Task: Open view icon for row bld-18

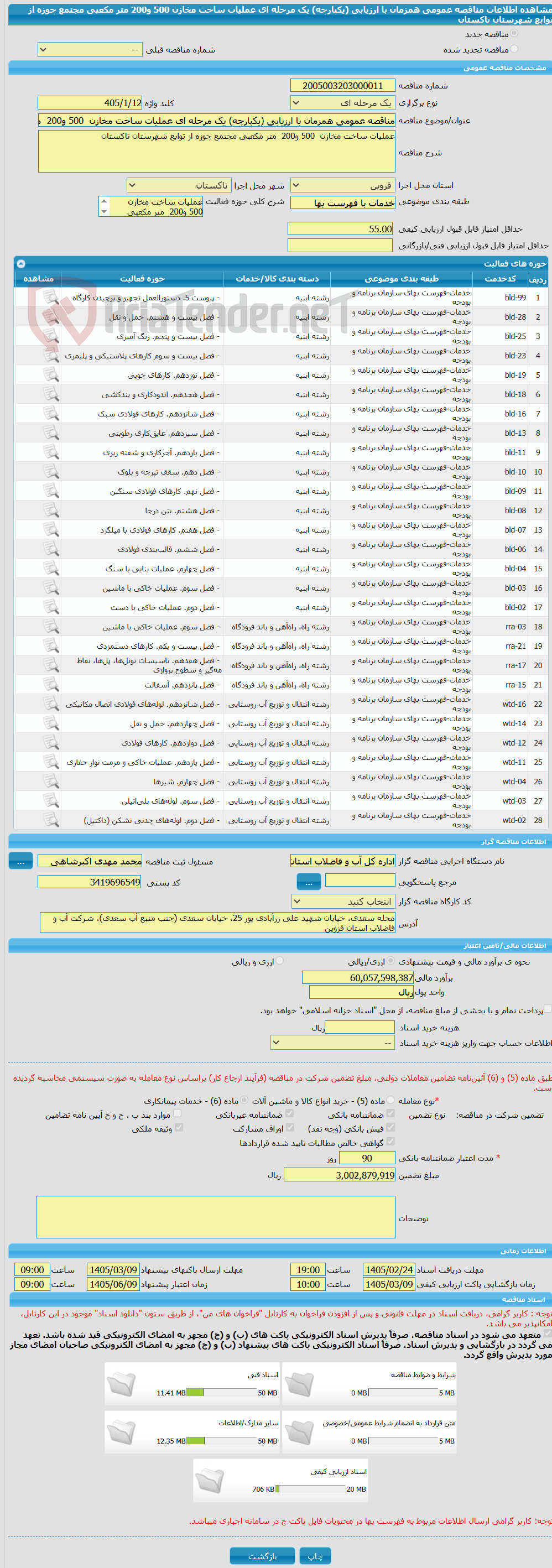Action: (51, 394)
